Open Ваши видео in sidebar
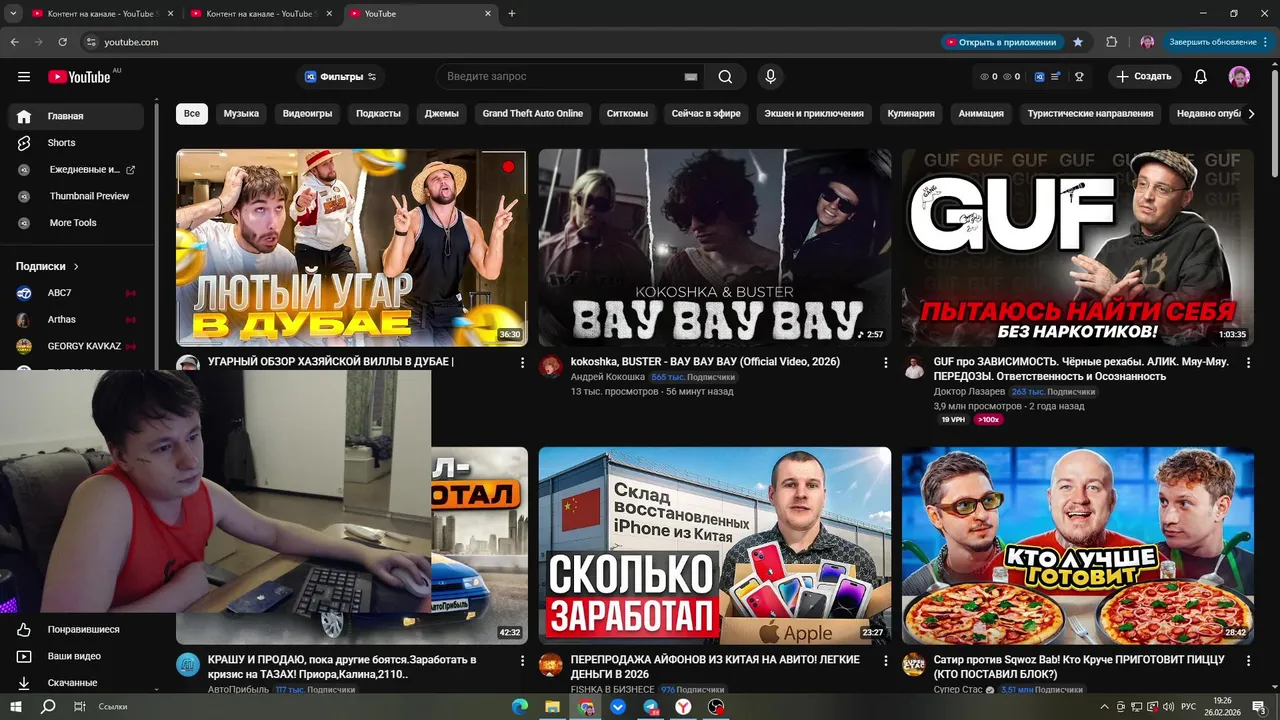 (76, 656)
